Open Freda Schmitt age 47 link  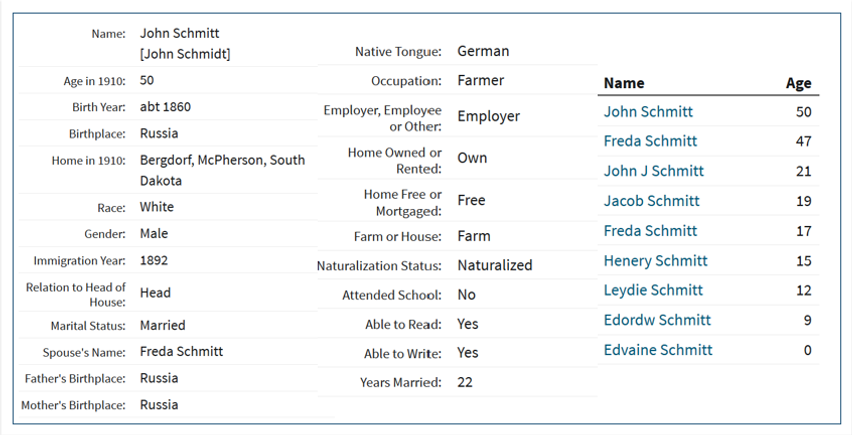650,141
